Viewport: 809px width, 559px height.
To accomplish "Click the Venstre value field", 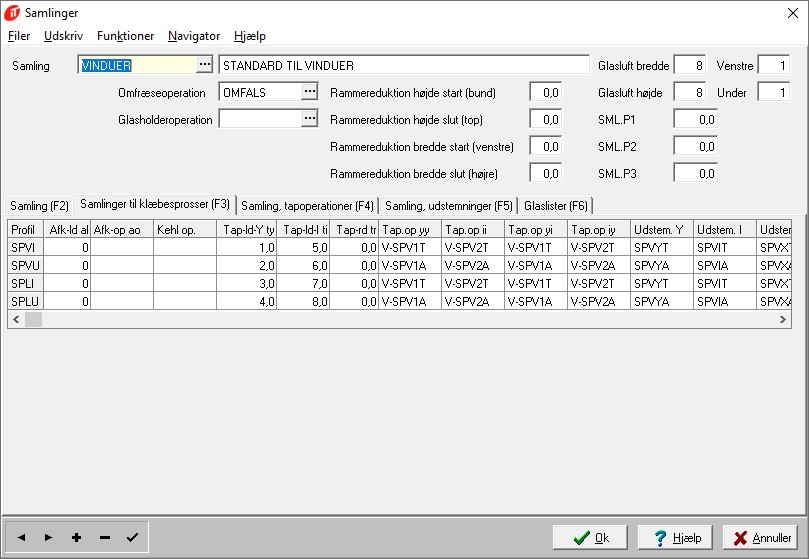I will coord(773,65).
